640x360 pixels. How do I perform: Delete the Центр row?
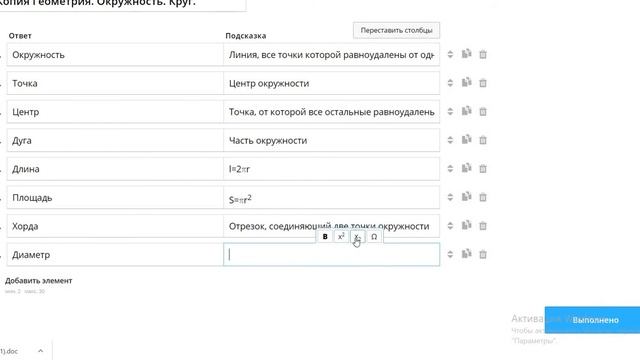[x=483, y=111]
